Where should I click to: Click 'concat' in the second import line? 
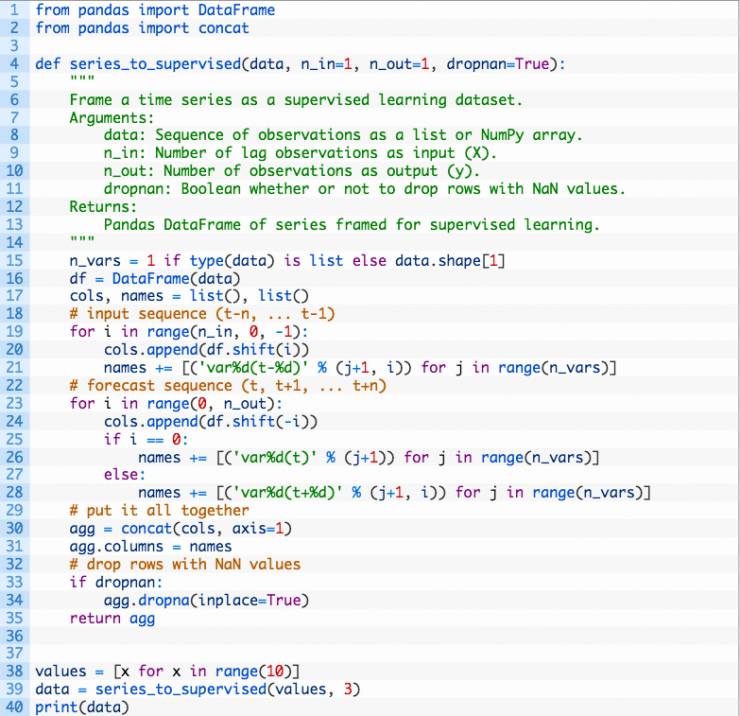224,28
